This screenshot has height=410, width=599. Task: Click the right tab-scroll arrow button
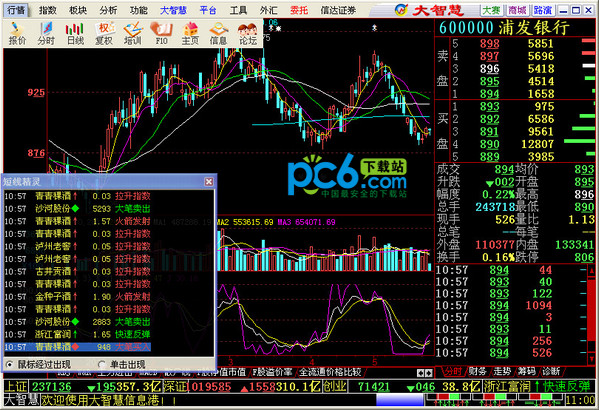[428, 373]
